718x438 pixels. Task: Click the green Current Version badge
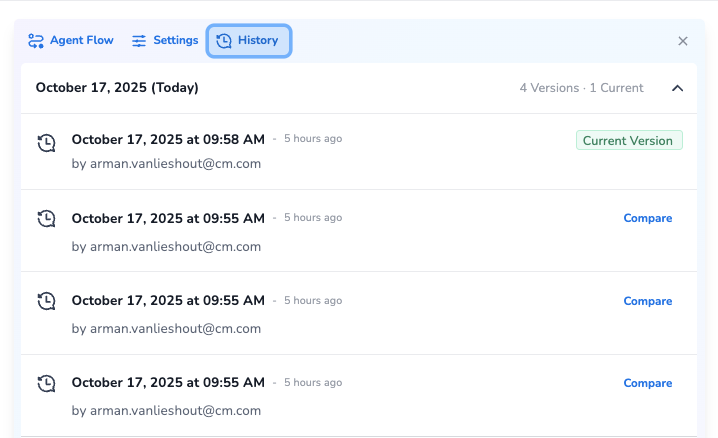click(629, 141)
